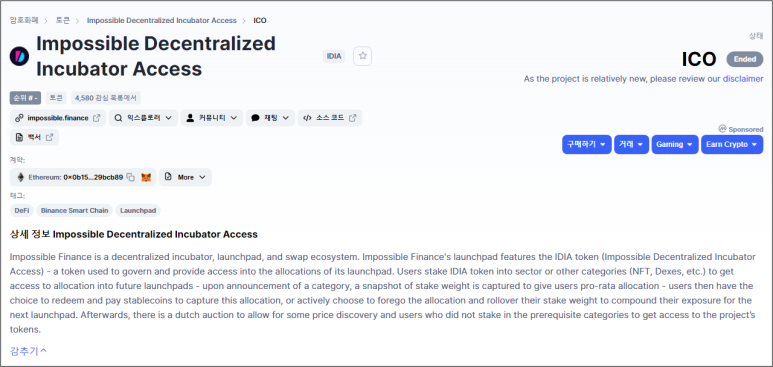Viewport: 773px width, 367px height.
Task: Collapse description with 감추기 link
Action: [x=28, y=351]
